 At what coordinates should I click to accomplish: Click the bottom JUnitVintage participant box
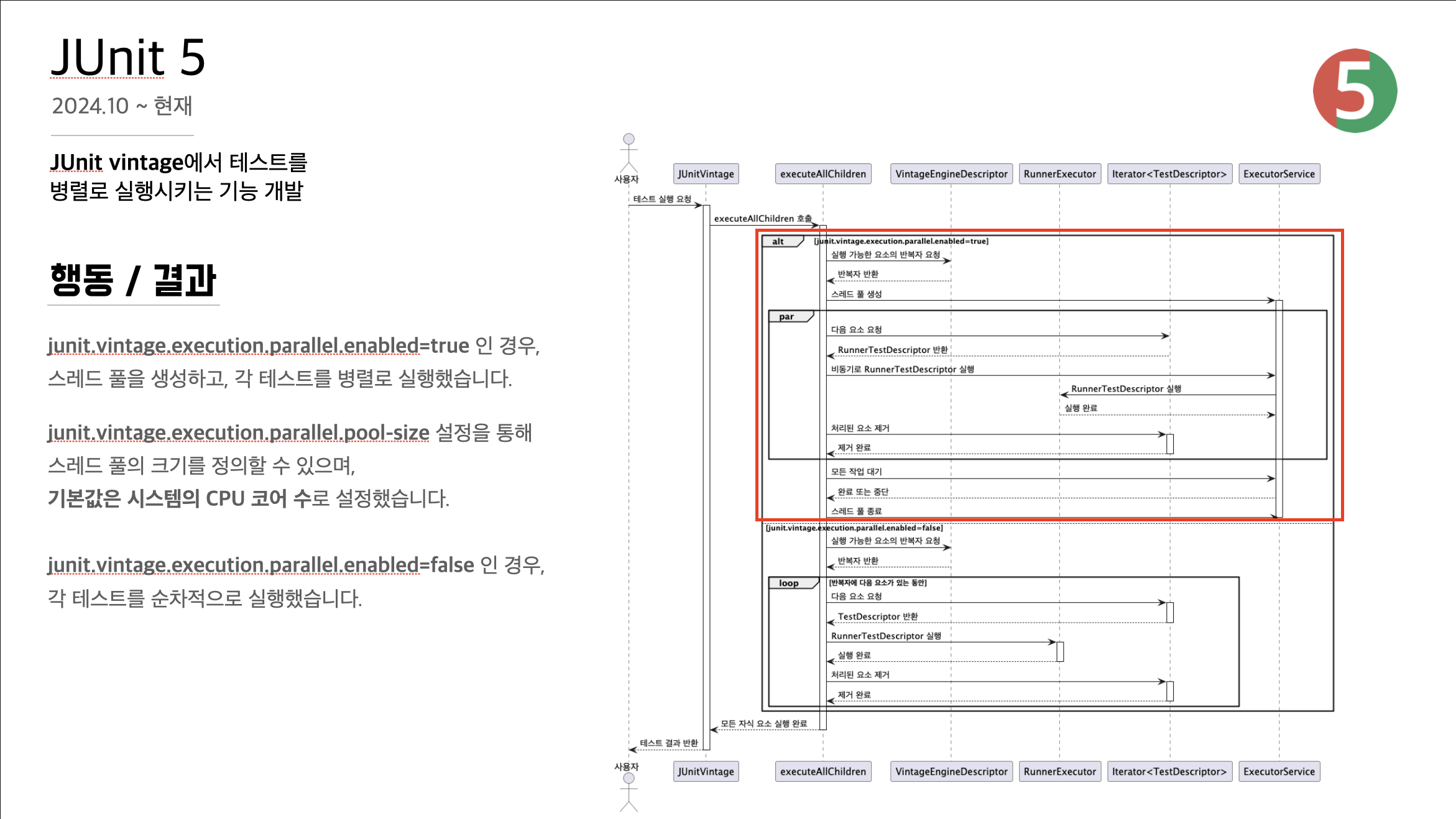tap(706, 771)
